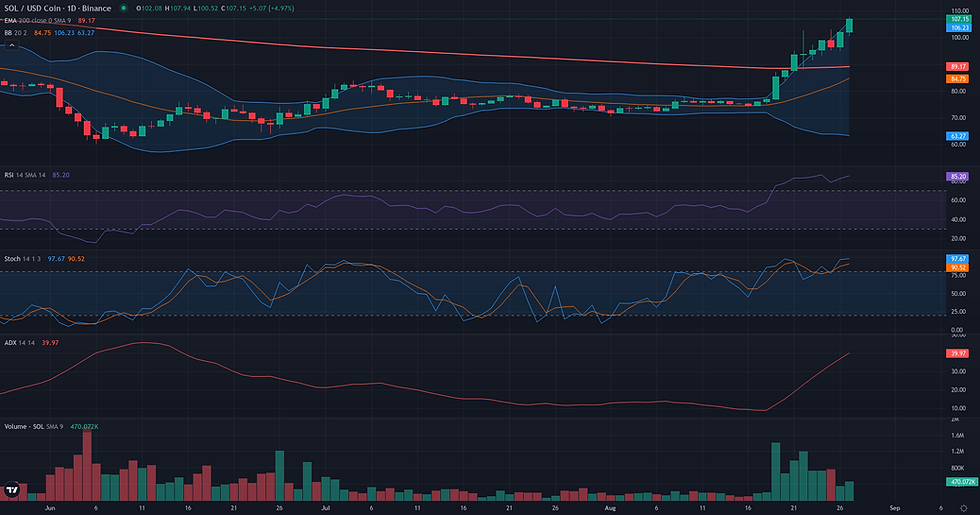Image resolution: width=980 pixels, height=515 pixels.
Task: Click the green market status dot
Action: (124, 8)
